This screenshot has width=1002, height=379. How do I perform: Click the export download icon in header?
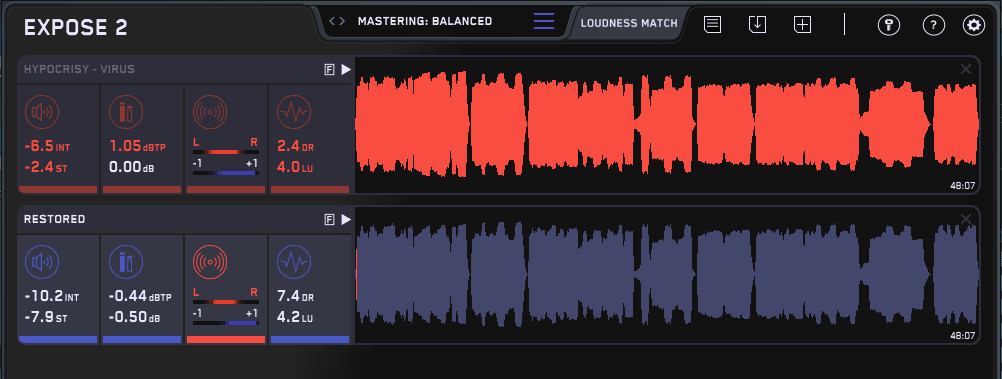point(757,25)
